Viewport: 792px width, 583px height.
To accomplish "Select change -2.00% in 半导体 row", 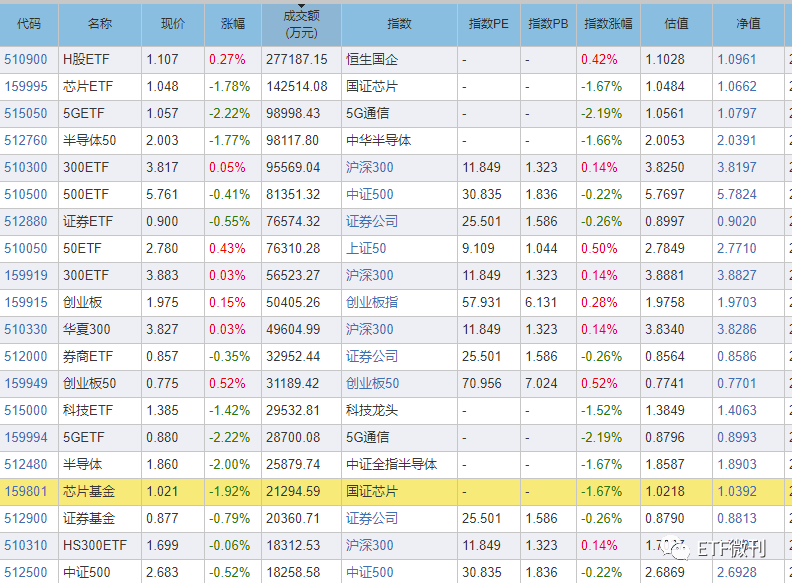I will (229, 464).
